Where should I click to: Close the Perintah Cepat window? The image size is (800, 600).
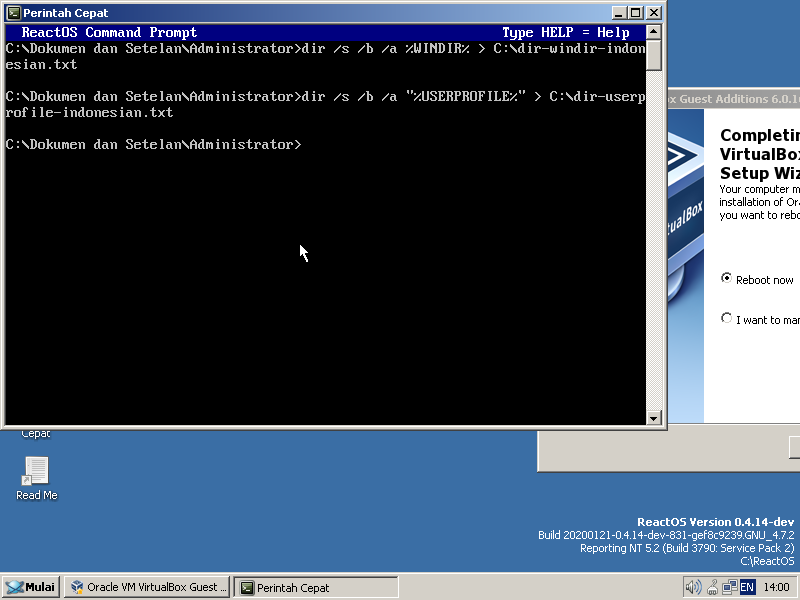click(654, 13)
